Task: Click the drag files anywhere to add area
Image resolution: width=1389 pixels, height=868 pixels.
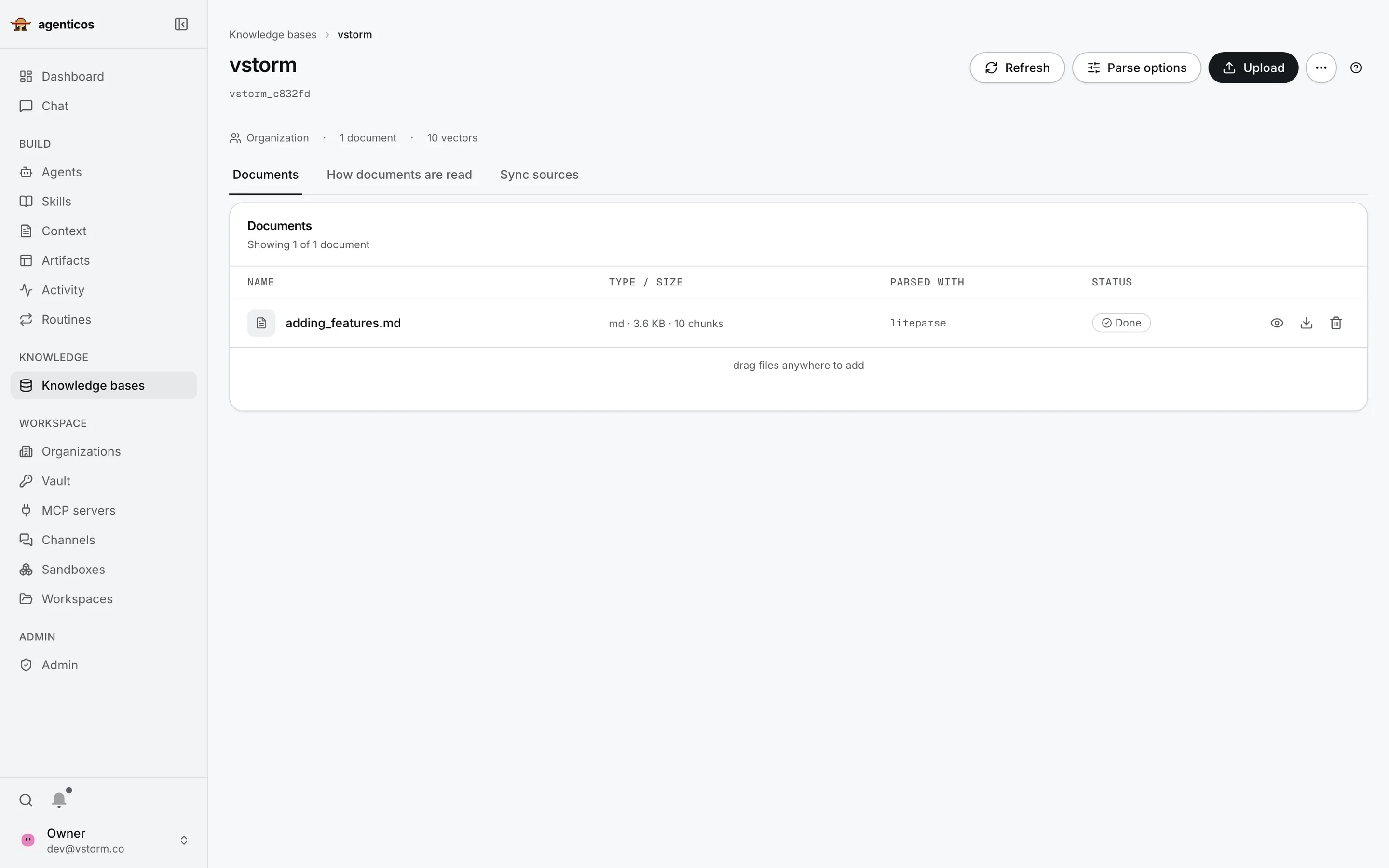Action: coord(798,365)
